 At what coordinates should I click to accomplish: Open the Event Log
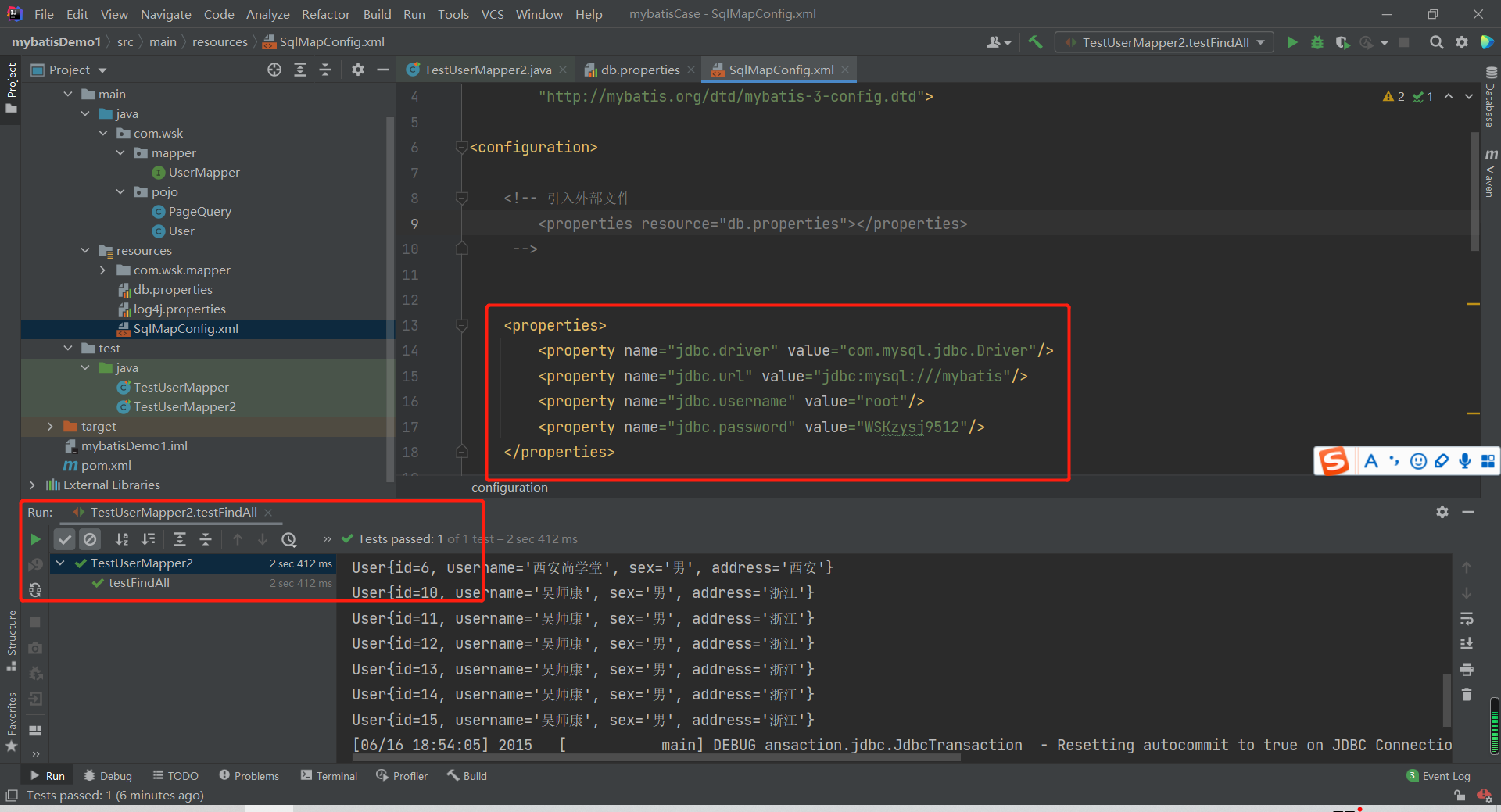point(1438,775)
